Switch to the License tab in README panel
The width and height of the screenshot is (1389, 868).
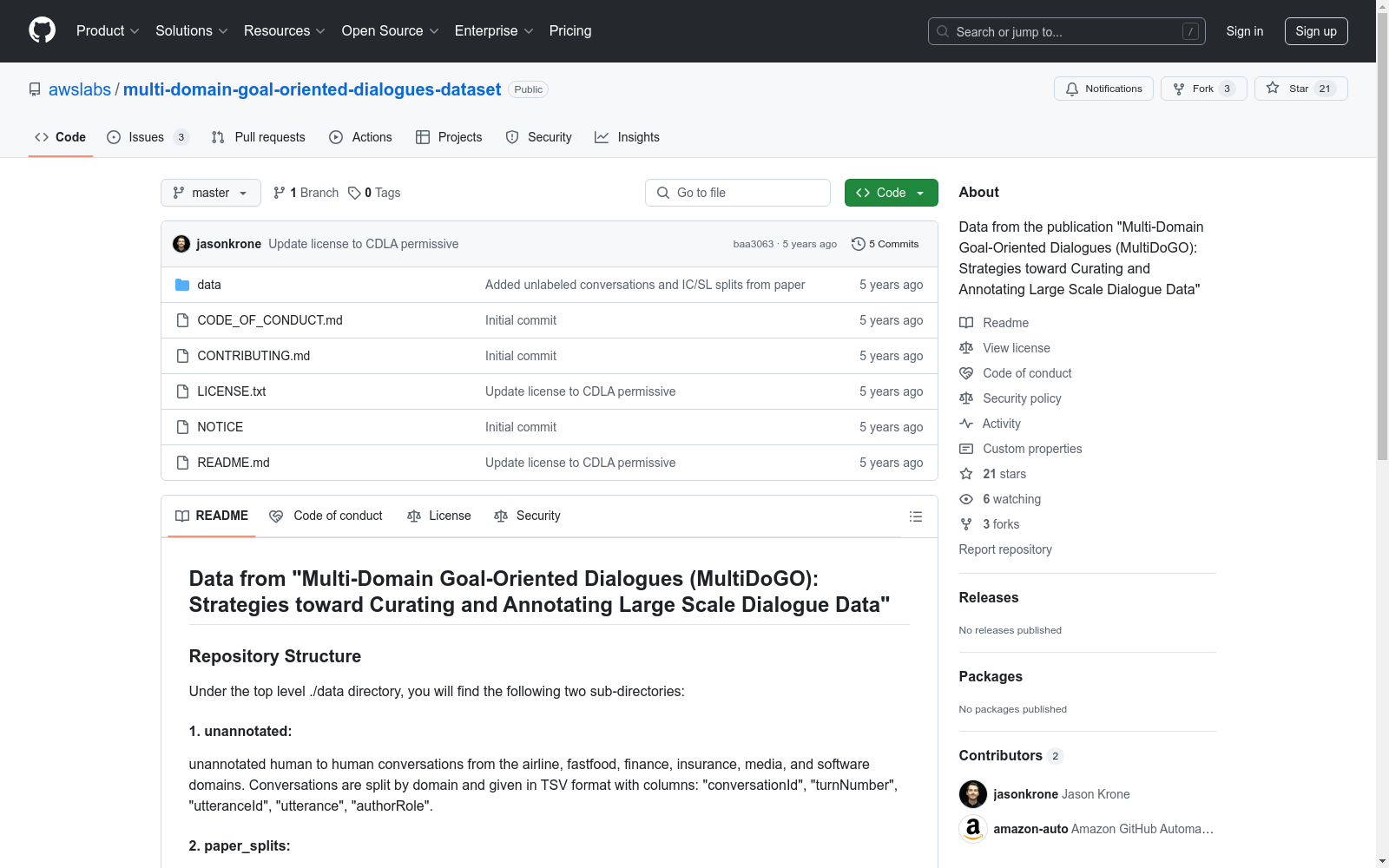click(x=439, y=516)
